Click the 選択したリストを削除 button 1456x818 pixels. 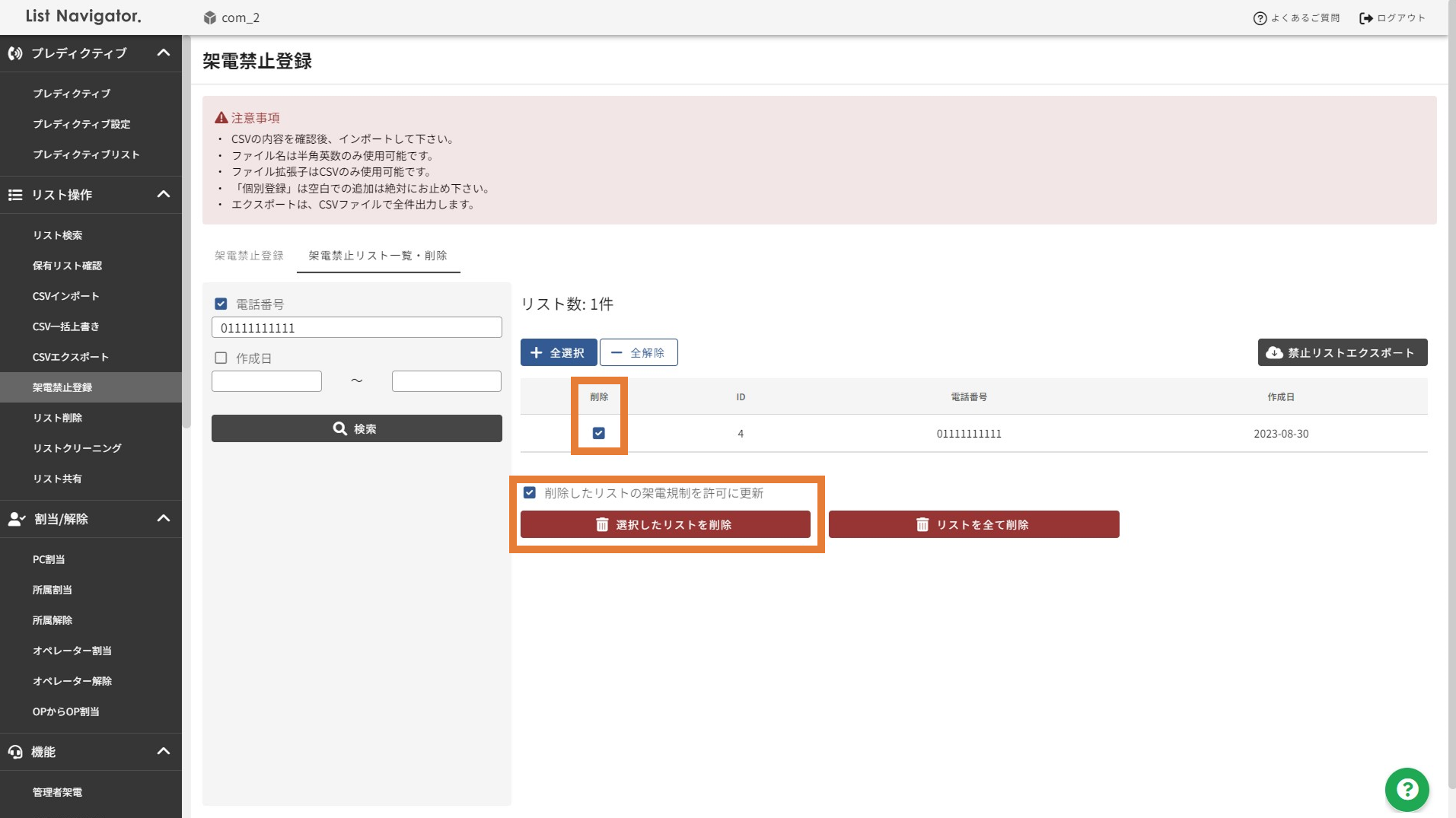(665, 524)
